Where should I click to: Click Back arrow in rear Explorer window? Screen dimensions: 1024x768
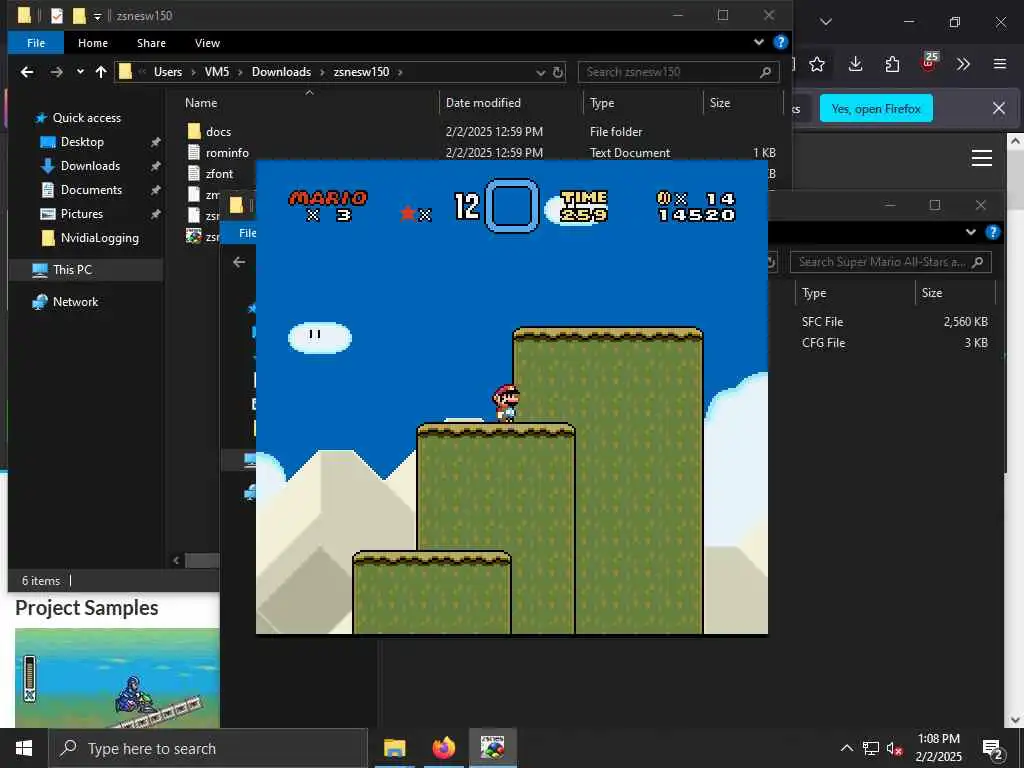[239, 262]
